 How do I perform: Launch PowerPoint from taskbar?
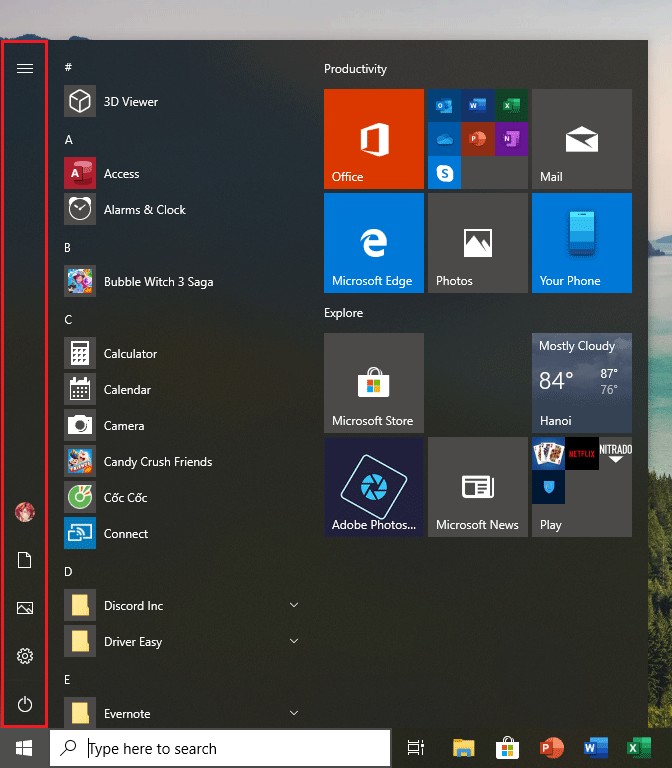[552, 748]
